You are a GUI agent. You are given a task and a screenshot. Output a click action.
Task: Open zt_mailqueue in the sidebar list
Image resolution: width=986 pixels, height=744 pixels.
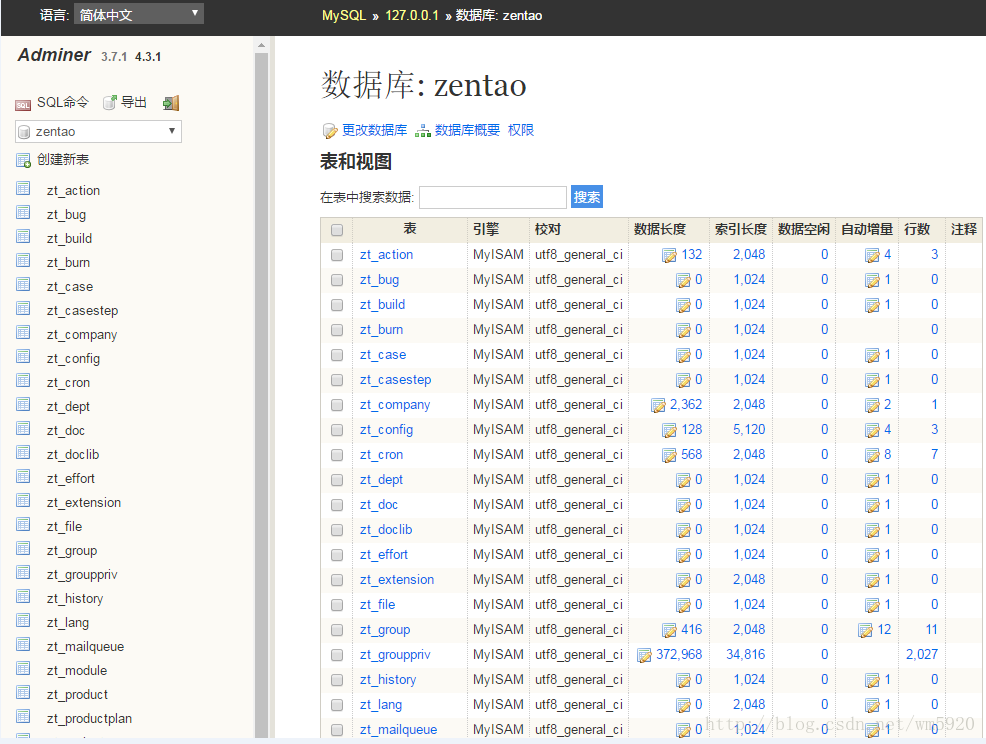[x=86, y=647]
